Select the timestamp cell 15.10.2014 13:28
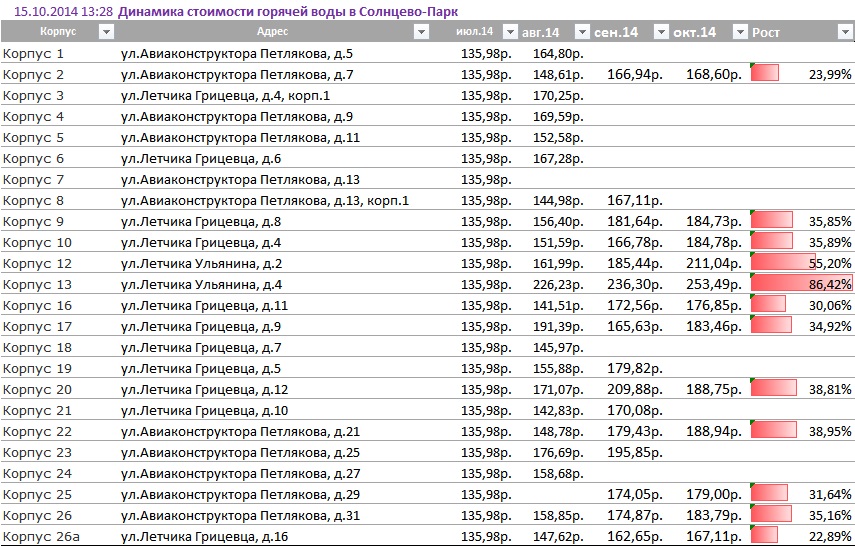The image size is (855, 546). (x=63, y=11)
